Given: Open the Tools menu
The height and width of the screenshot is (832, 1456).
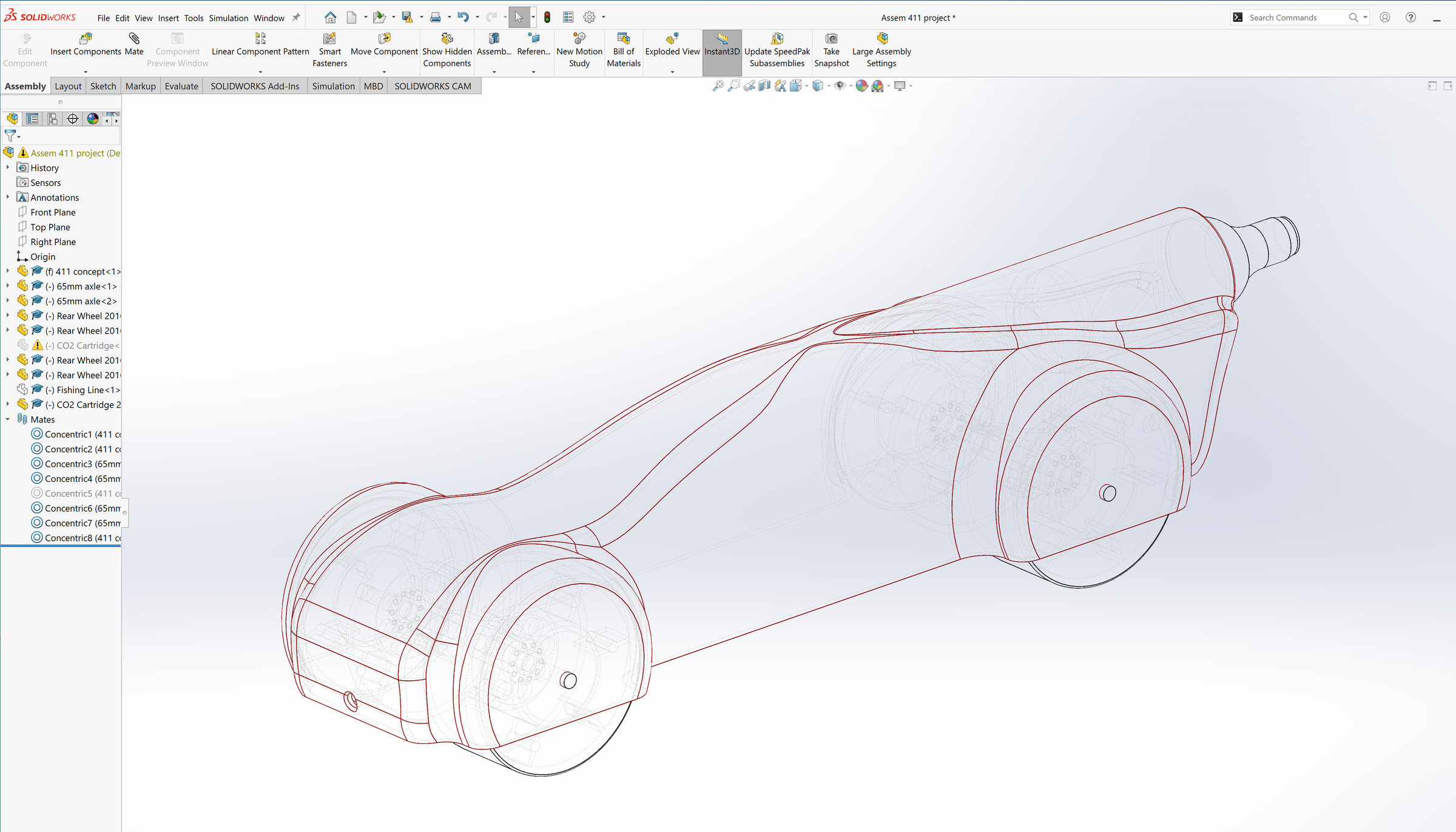Looking at the screenshot, I should (194, 18).
